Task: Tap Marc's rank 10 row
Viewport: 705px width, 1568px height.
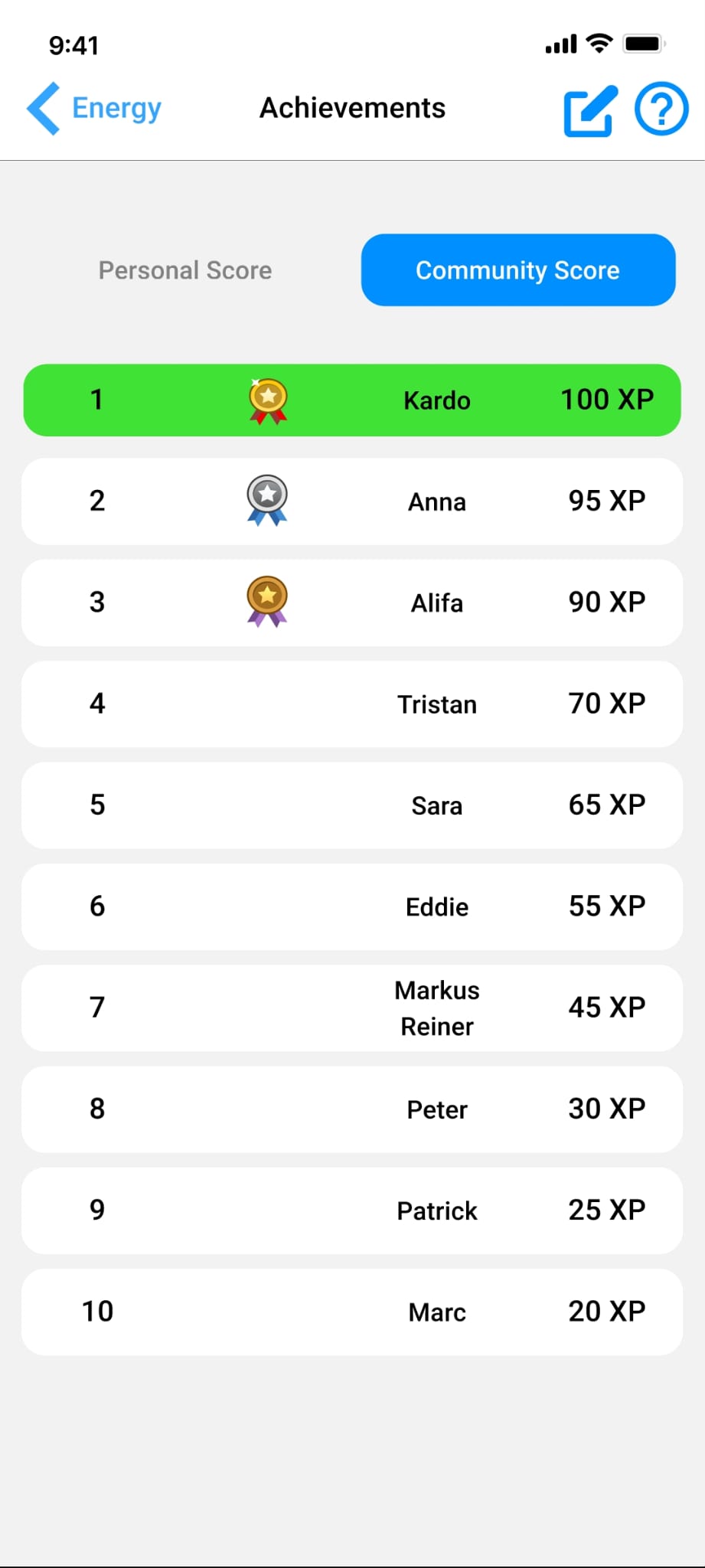Action: tap(352, 1312)
